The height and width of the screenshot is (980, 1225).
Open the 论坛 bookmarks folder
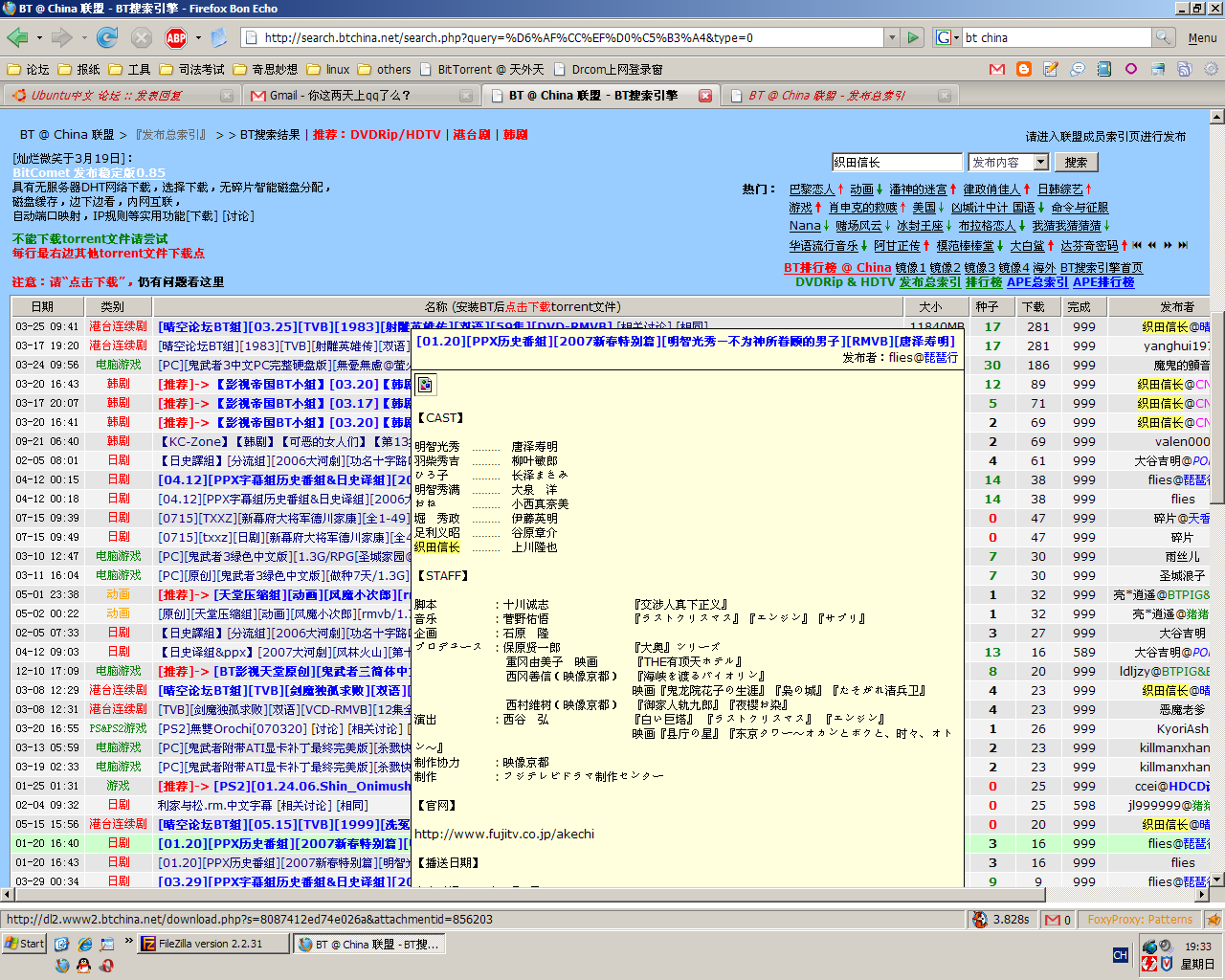pos(28,69)
